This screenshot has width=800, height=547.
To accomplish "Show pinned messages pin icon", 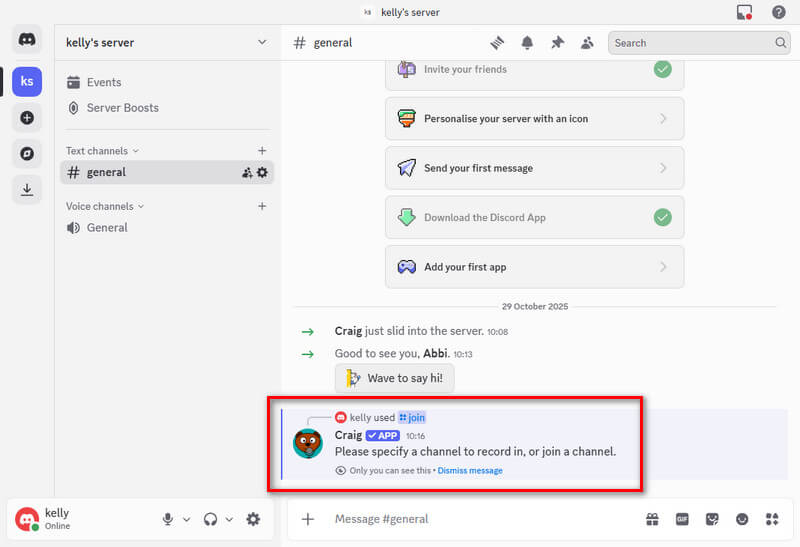I will [x=557, y=43].
